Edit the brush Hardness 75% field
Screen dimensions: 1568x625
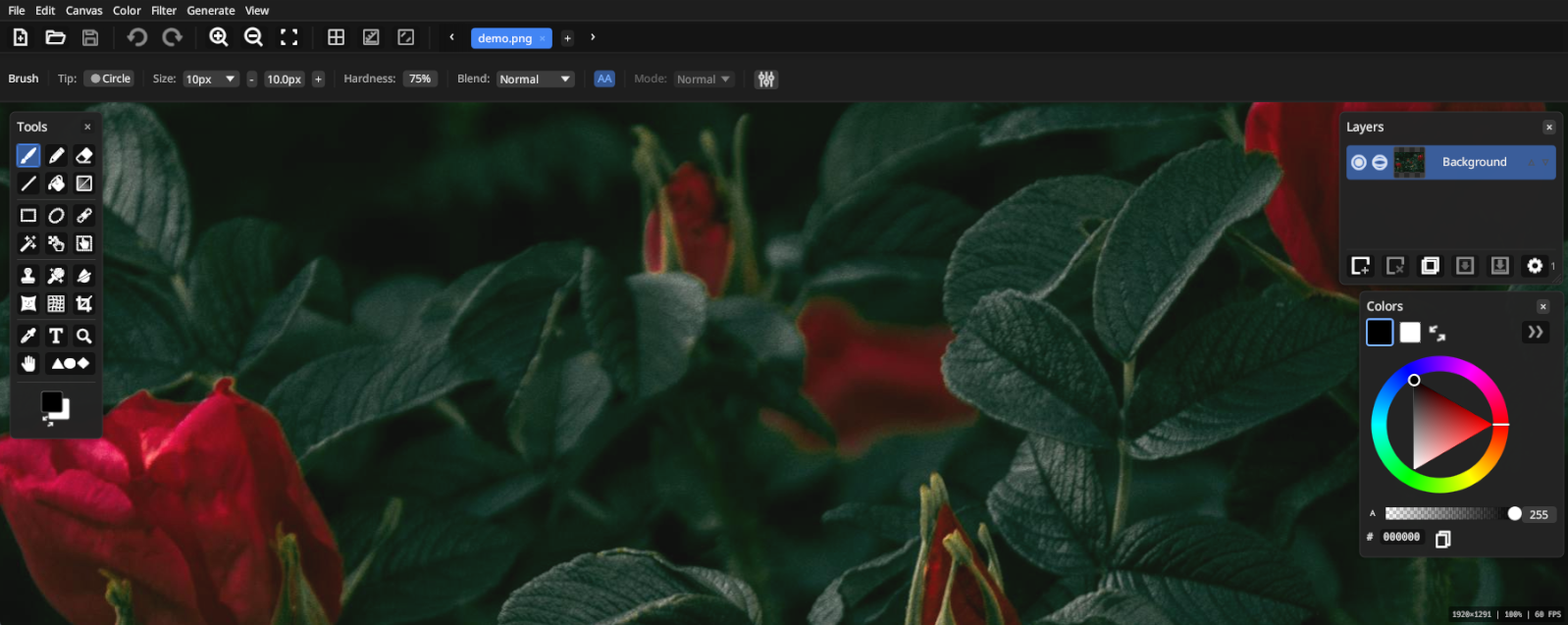coord(420,78)
